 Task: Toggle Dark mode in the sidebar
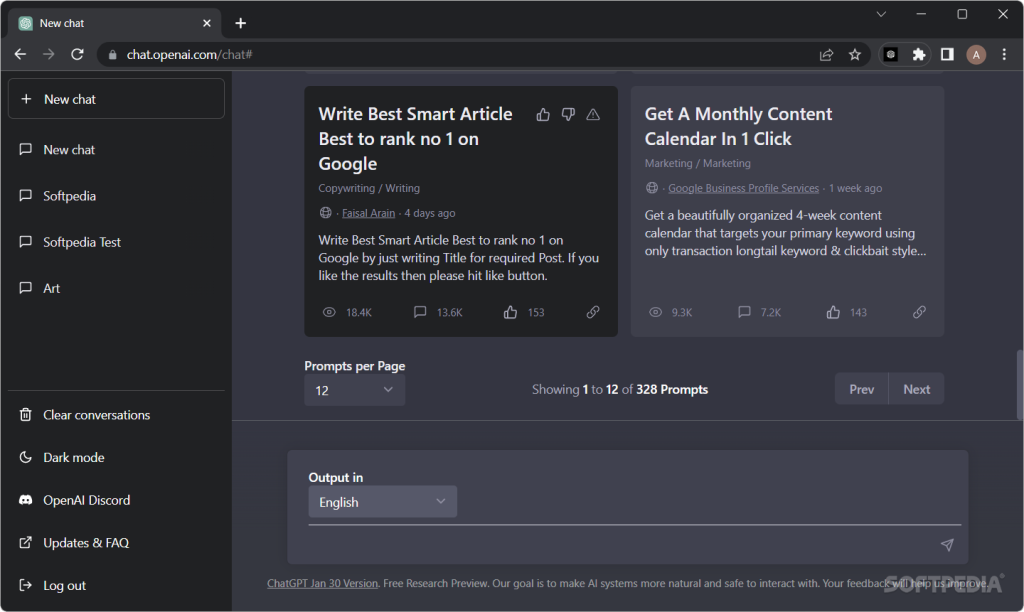tap(74, 457)
